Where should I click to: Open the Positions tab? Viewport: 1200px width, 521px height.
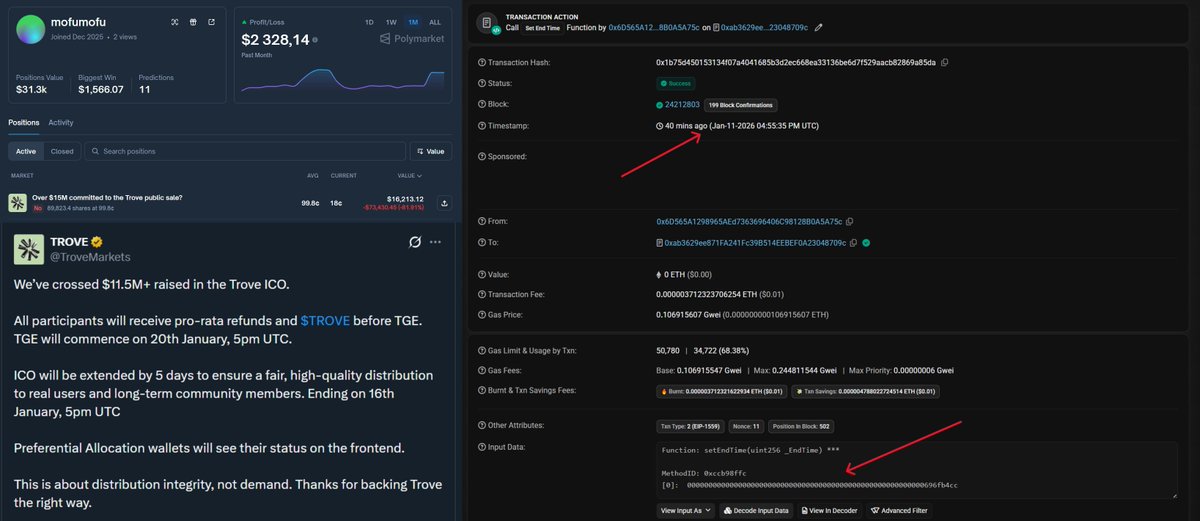(23, 122)
